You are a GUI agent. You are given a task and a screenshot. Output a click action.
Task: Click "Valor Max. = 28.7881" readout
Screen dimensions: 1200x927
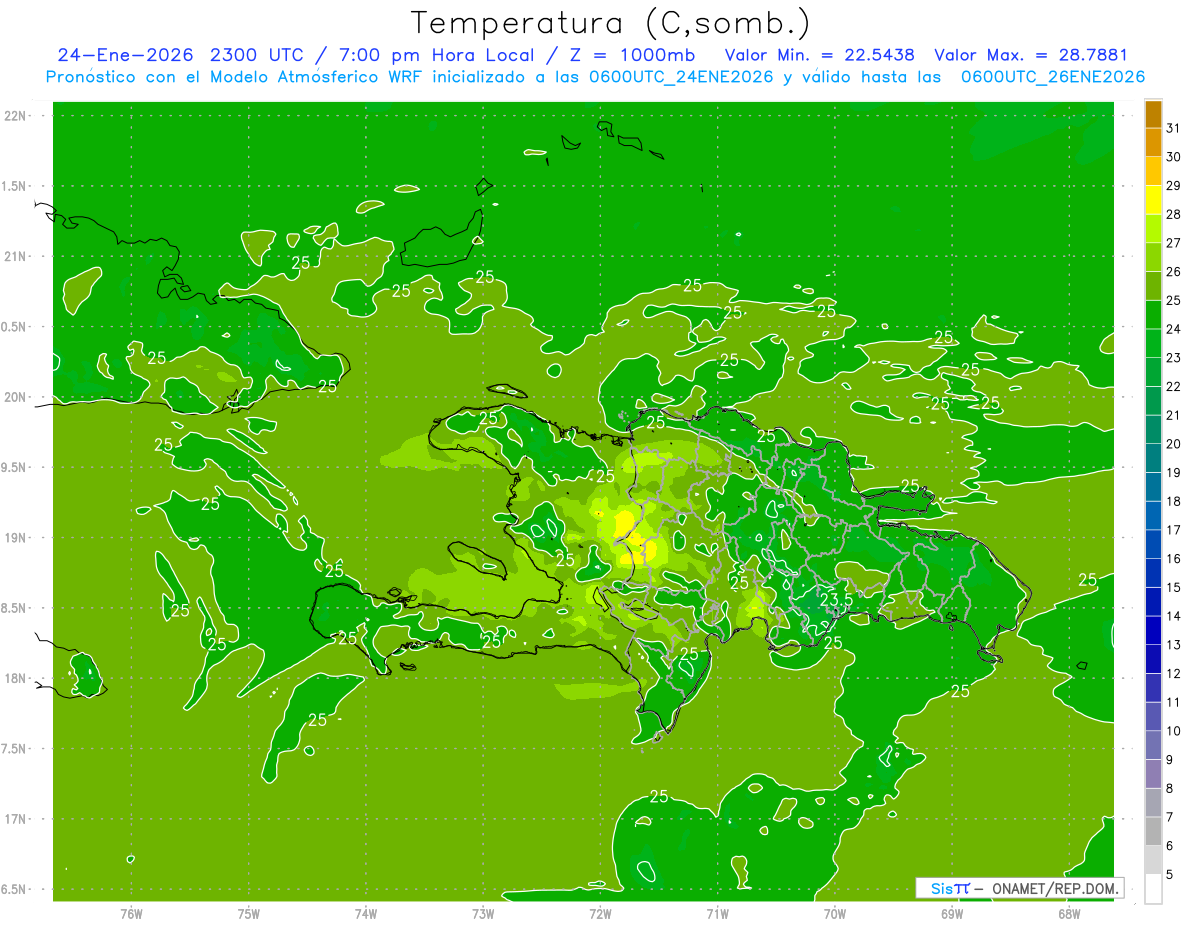1030,55
